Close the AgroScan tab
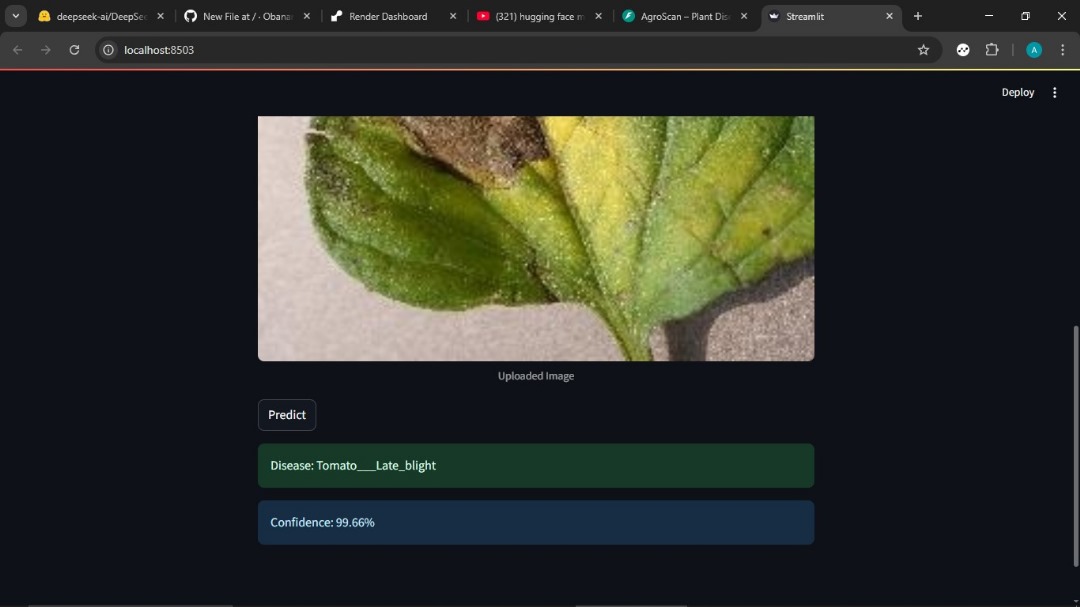The image size is (1080, 607). tap(744, 16)
